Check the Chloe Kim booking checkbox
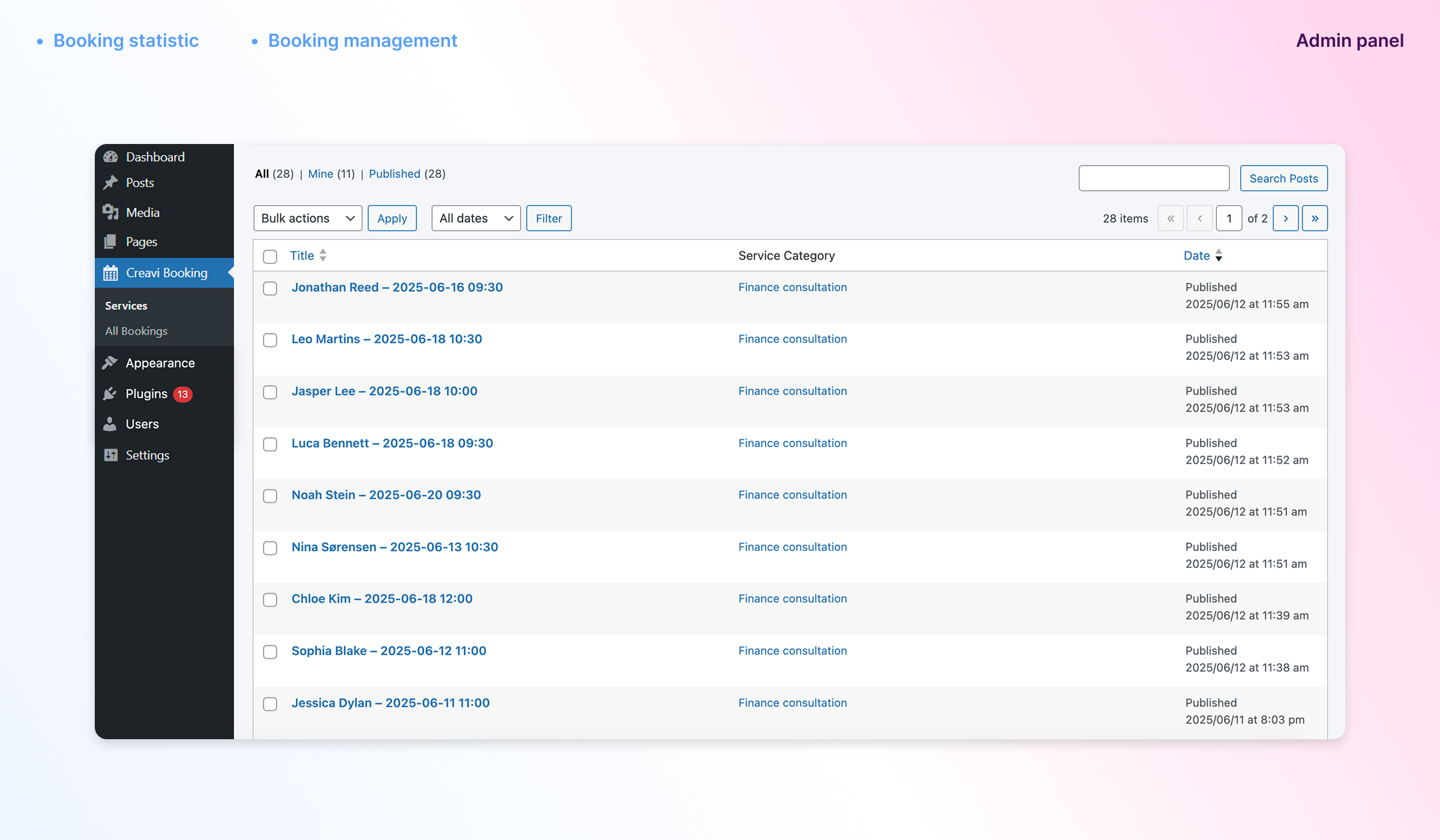 click(x=270, y=600)
